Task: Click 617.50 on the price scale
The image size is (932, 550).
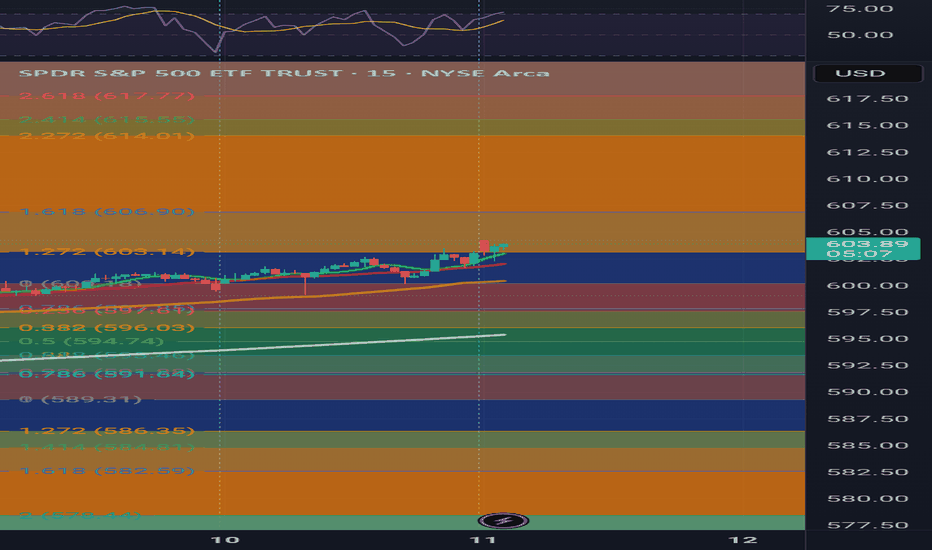Action: 867,99
